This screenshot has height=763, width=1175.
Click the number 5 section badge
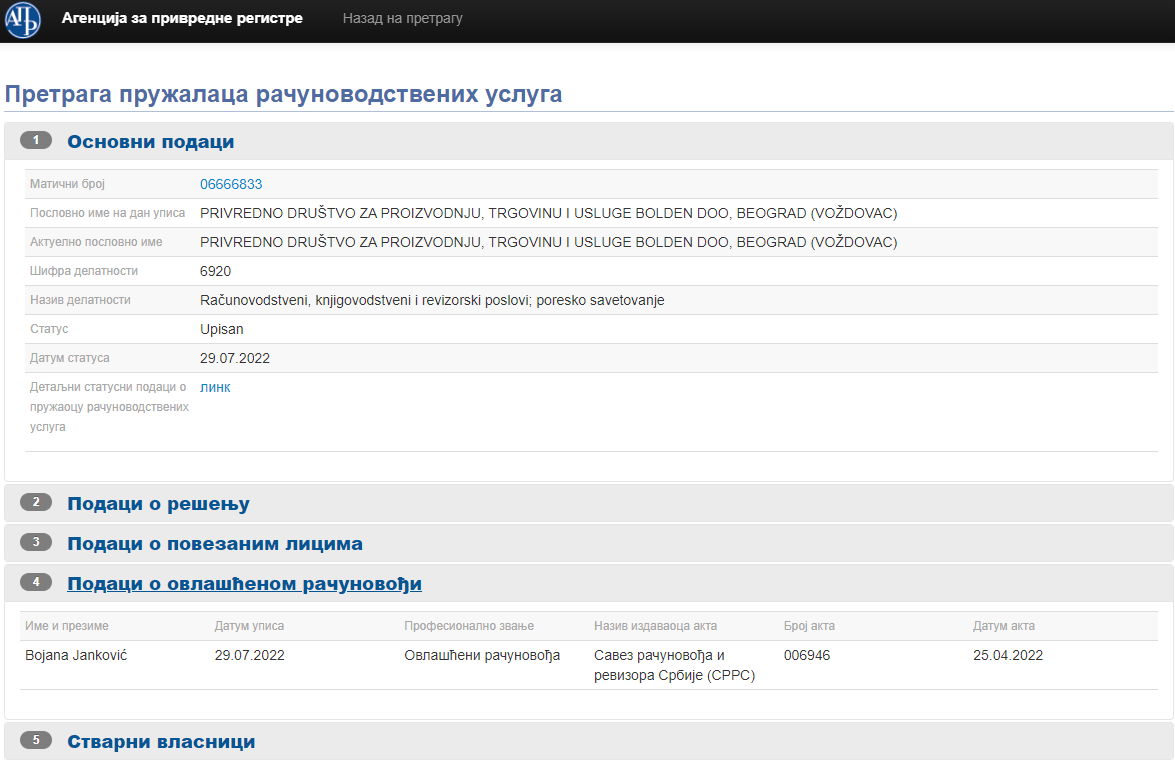[x=36, y=740]
